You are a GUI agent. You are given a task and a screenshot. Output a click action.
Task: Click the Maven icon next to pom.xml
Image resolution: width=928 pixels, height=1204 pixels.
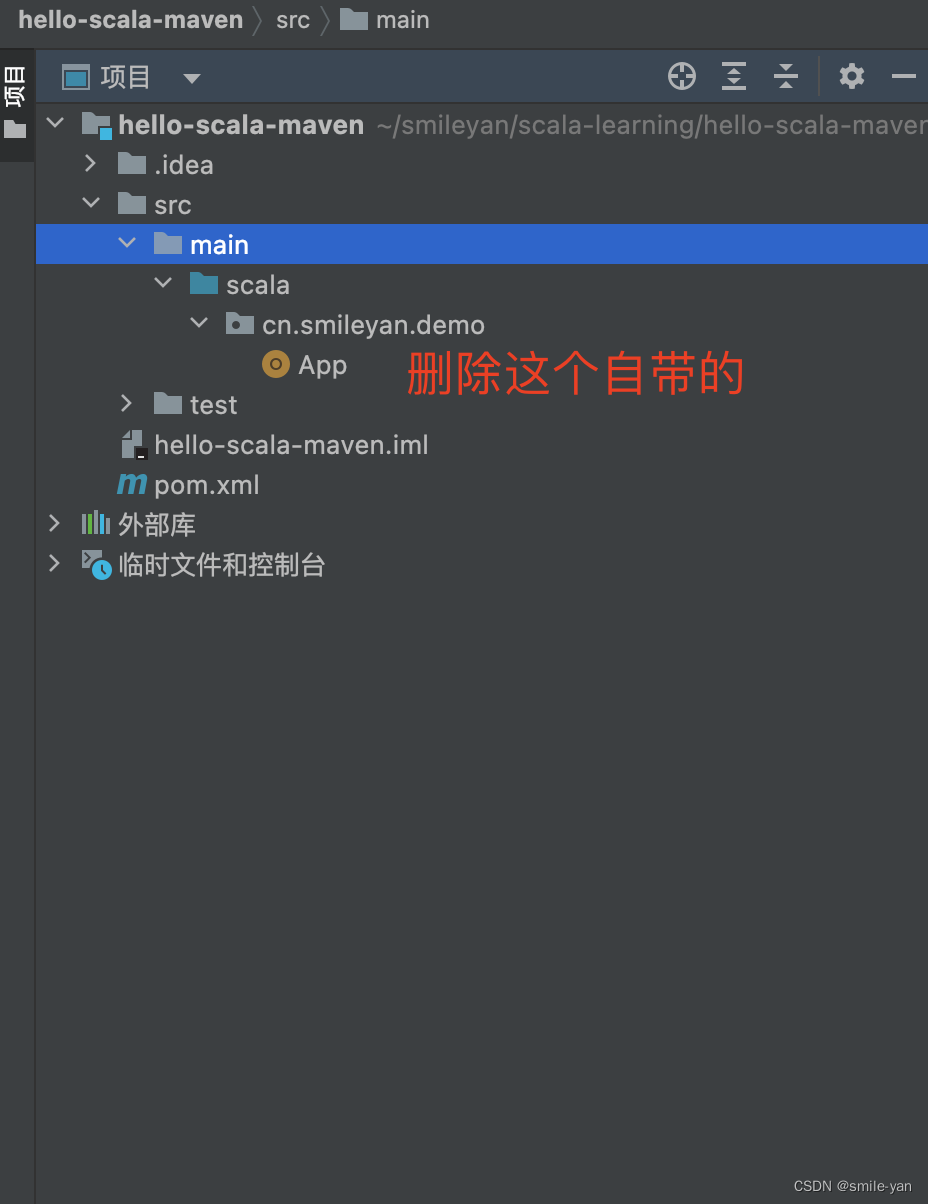131,484
